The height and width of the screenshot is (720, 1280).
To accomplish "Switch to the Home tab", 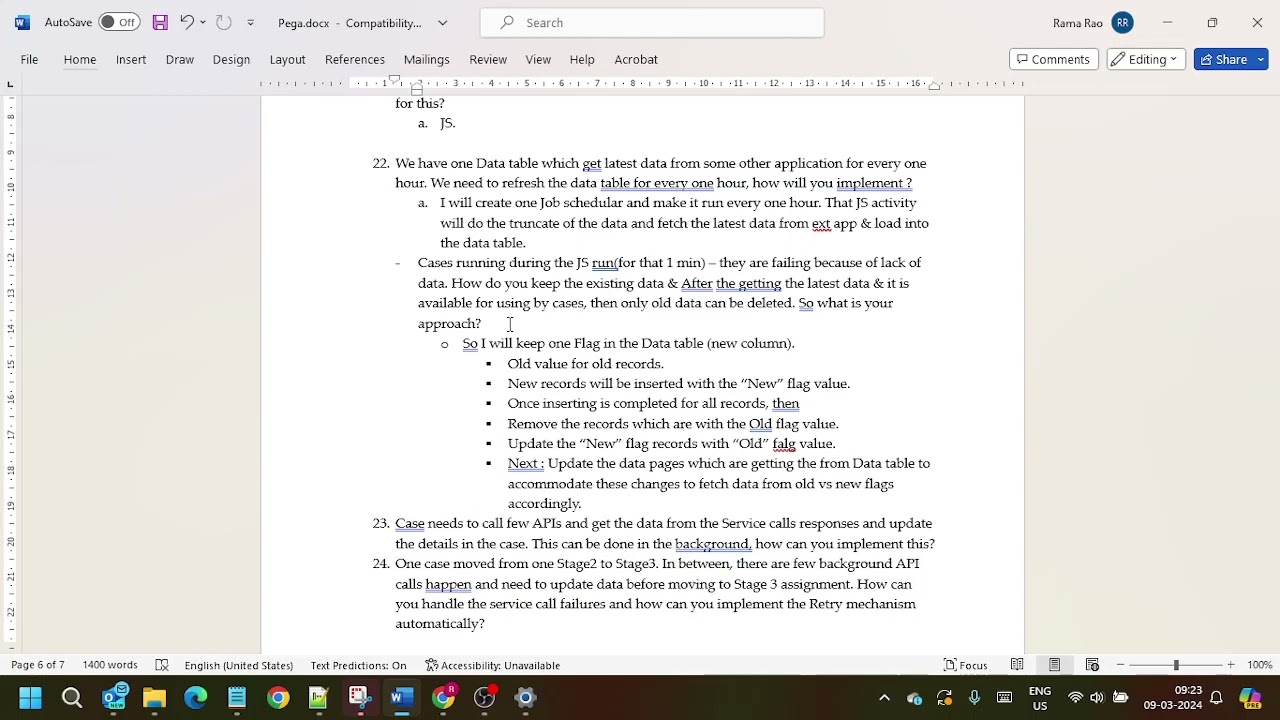I will [80, 59].
